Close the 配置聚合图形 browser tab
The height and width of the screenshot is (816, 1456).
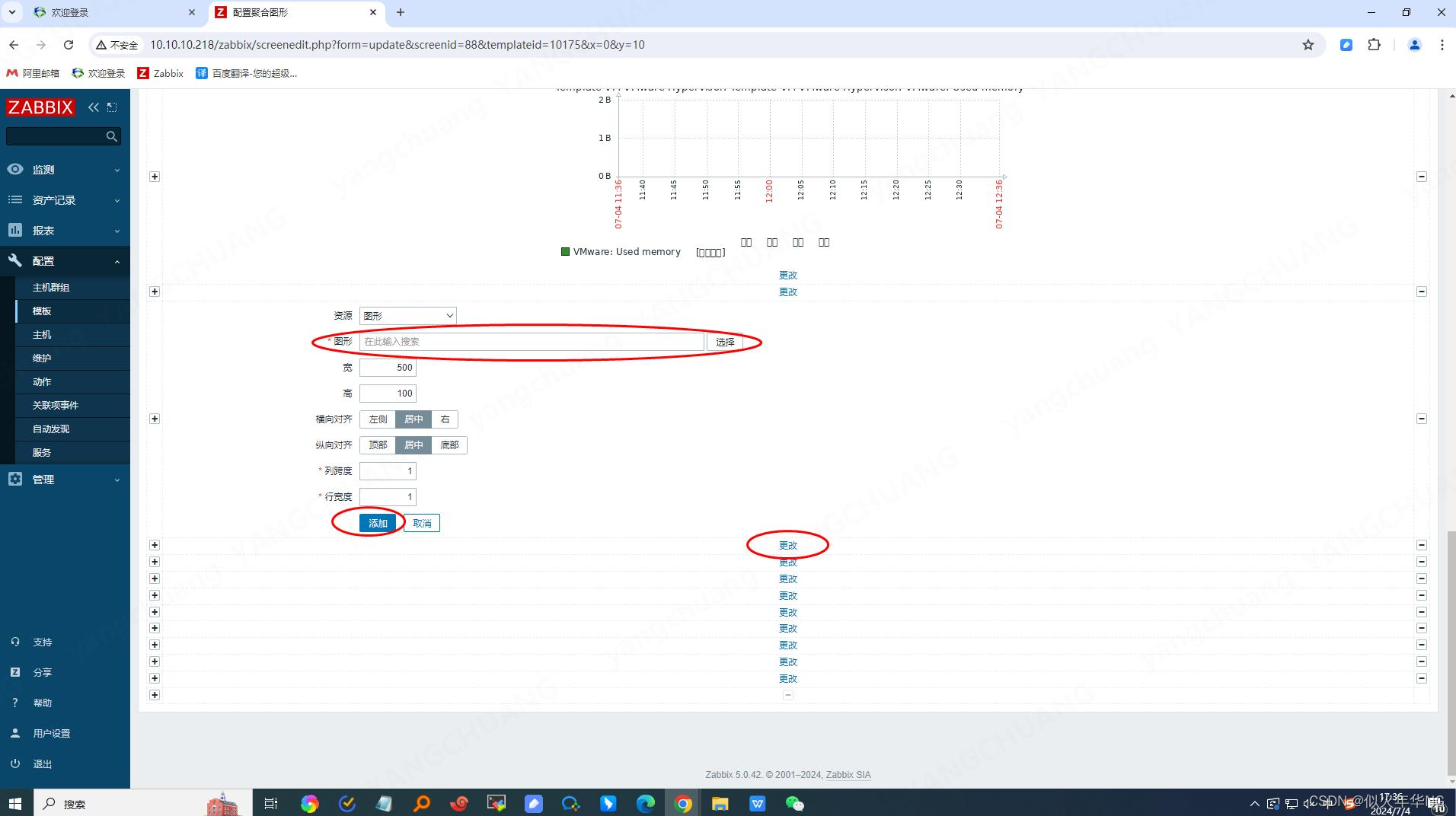click(373, 12)
